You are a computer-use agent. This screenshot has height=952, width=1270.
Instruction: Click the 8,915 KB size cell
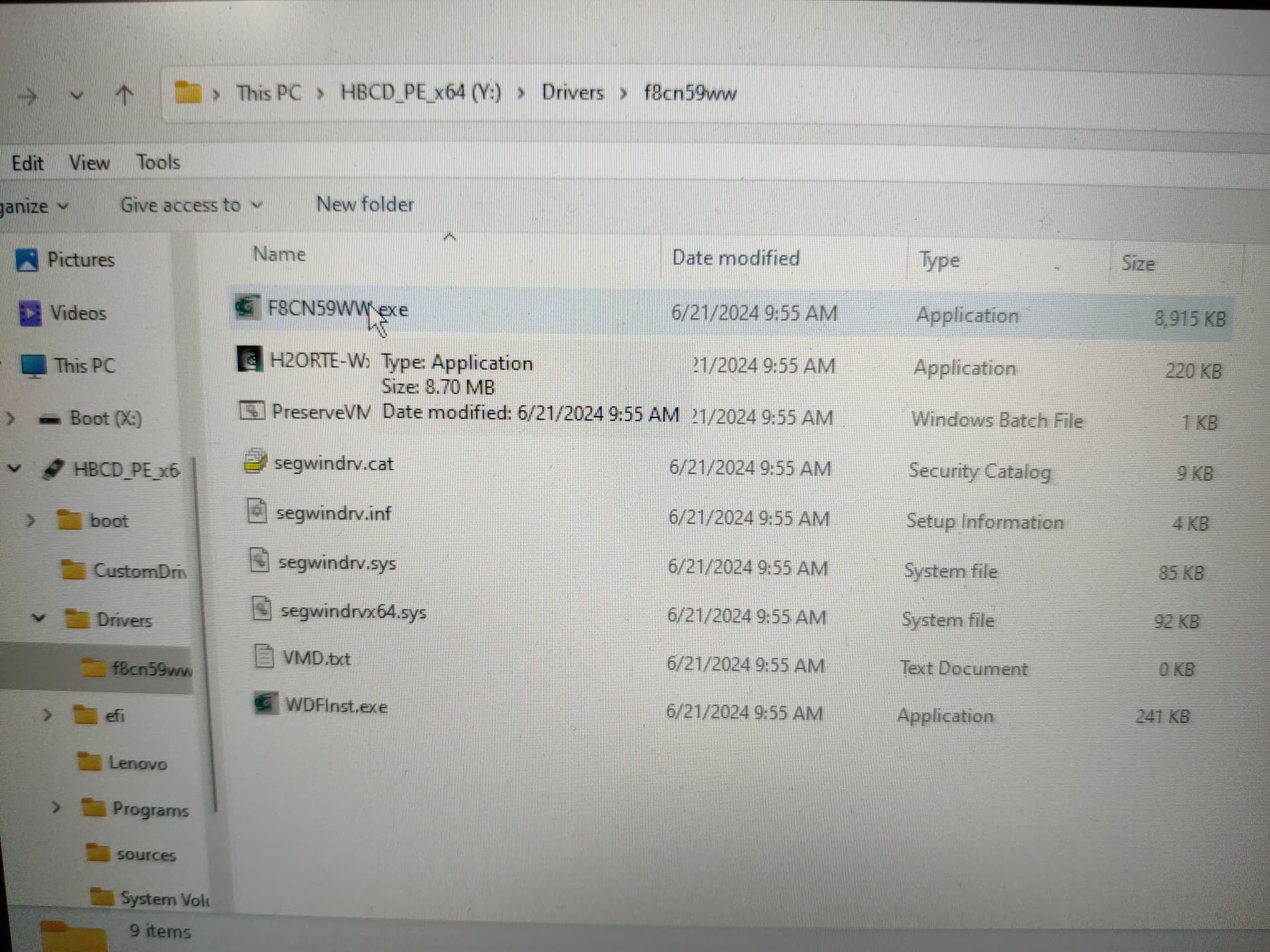[x=1189, y=319]
